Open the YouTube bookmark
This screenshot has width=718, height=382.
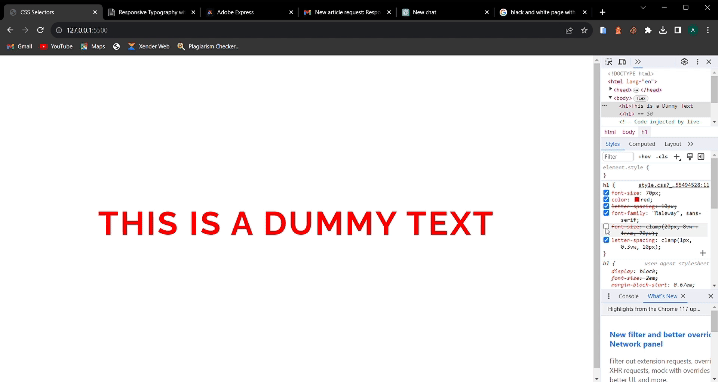pyautogui.click(x=56, y=46)
